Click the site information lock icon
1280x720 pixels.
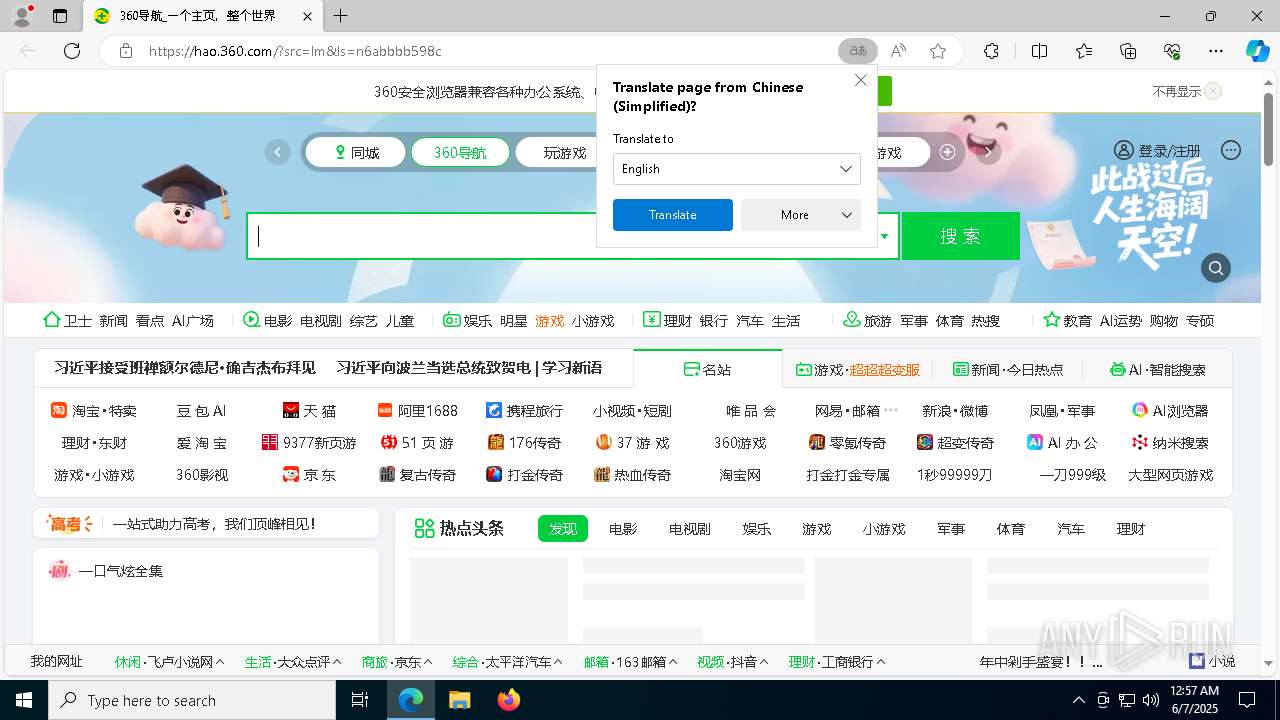[125, 51]
